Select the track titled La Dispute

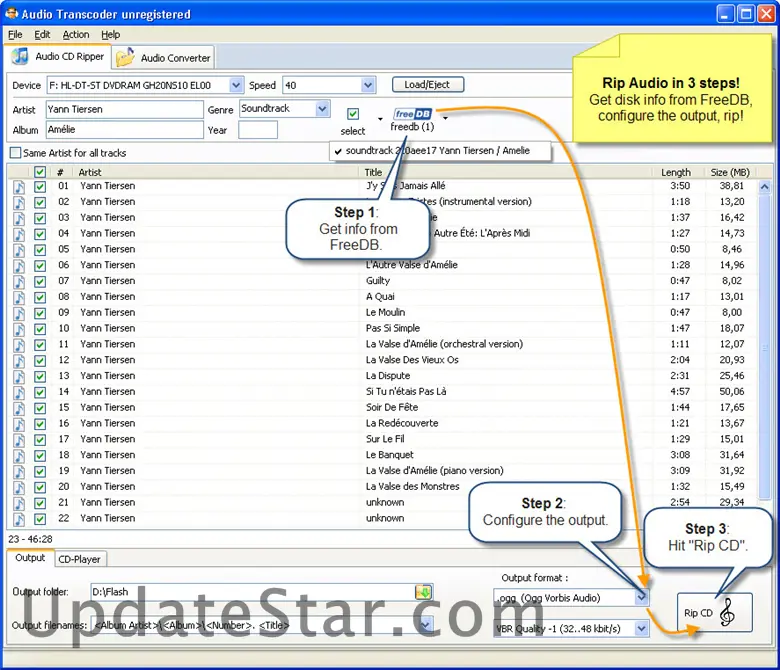tap(388, 376)
